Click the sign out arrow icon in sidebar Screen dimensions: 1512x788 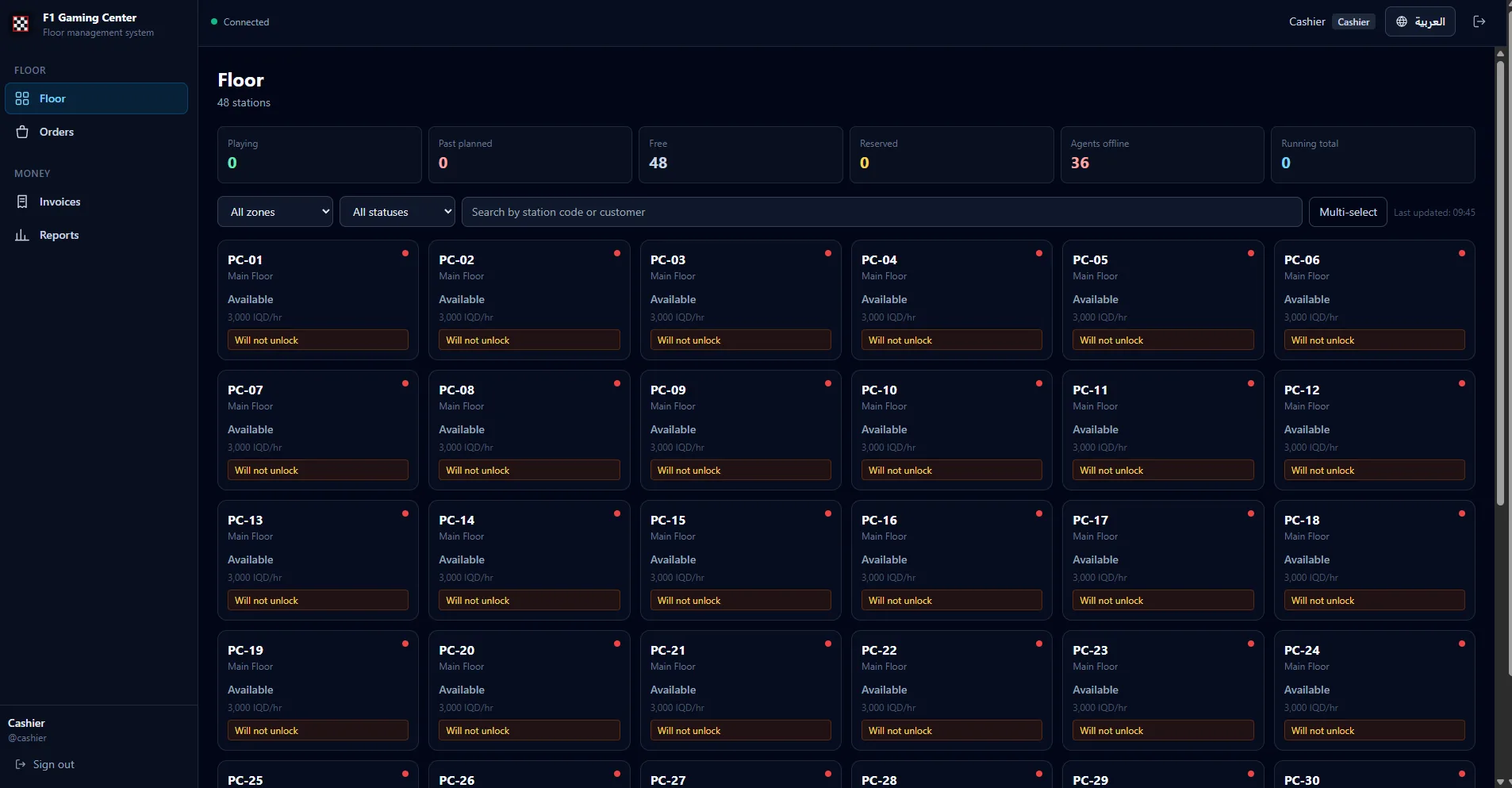tap(21, 764)
